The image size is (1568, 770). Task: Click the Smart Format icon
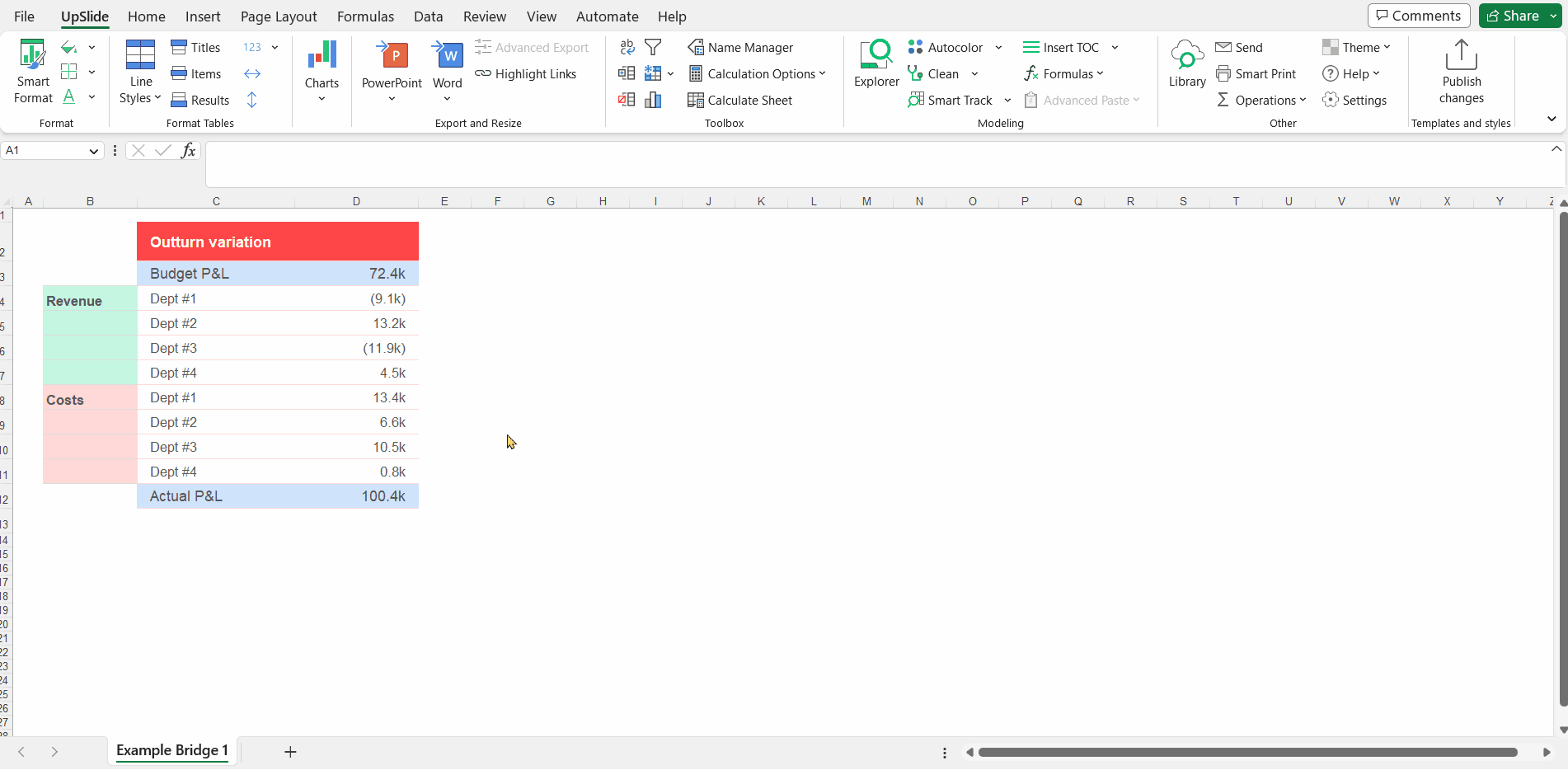coord(33,54)
